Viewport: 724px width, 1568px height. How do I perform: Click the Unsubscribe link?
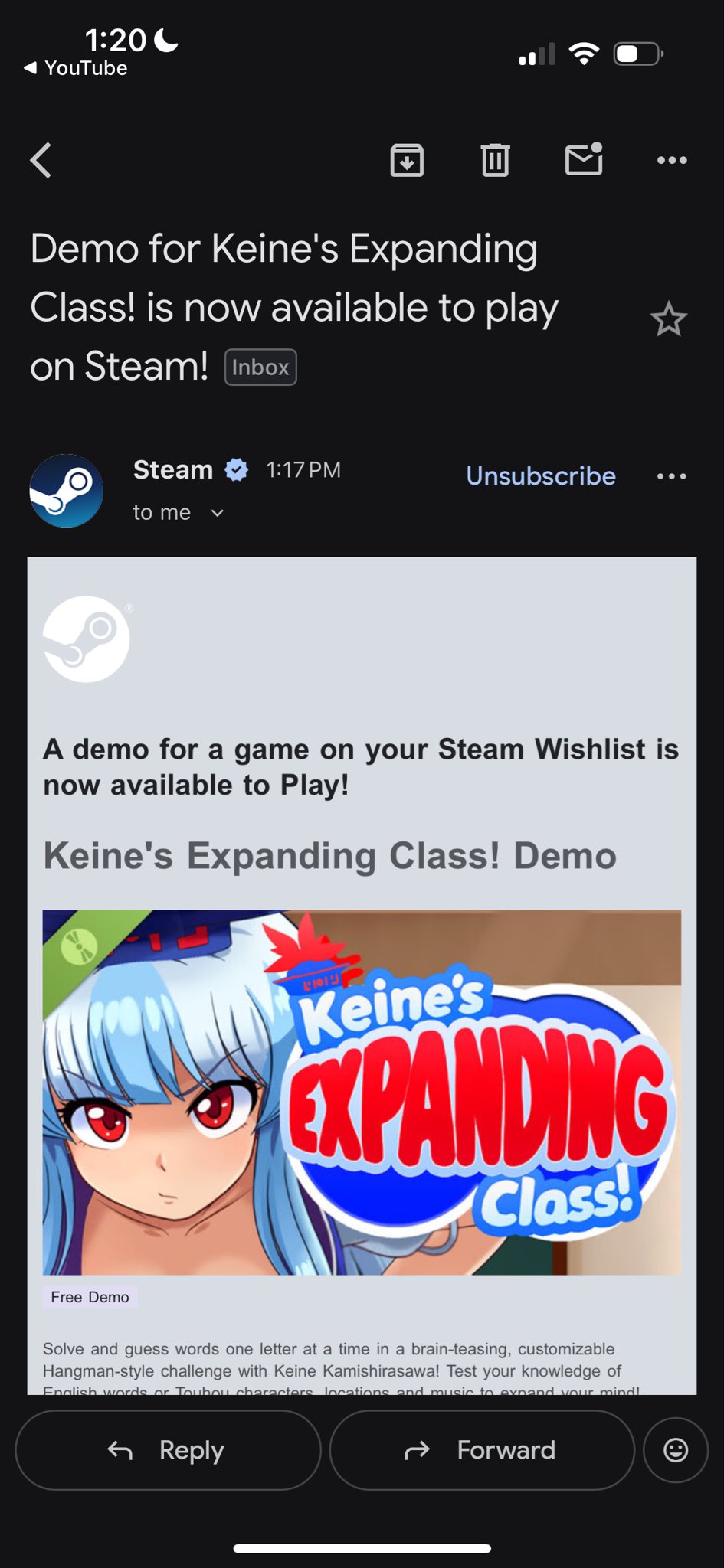pyautogui.click(x=541, y=476)
